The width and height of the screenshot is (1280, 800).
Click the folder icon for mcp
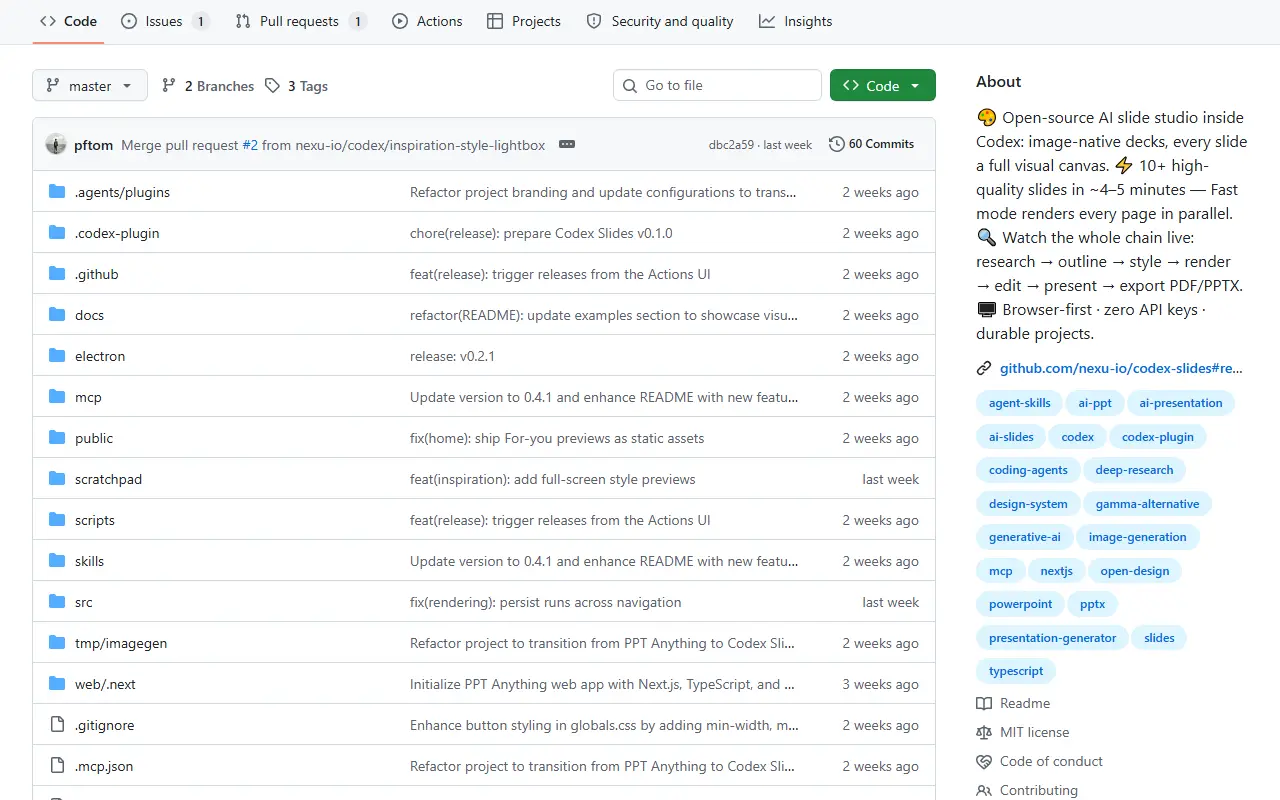point(57,397)
